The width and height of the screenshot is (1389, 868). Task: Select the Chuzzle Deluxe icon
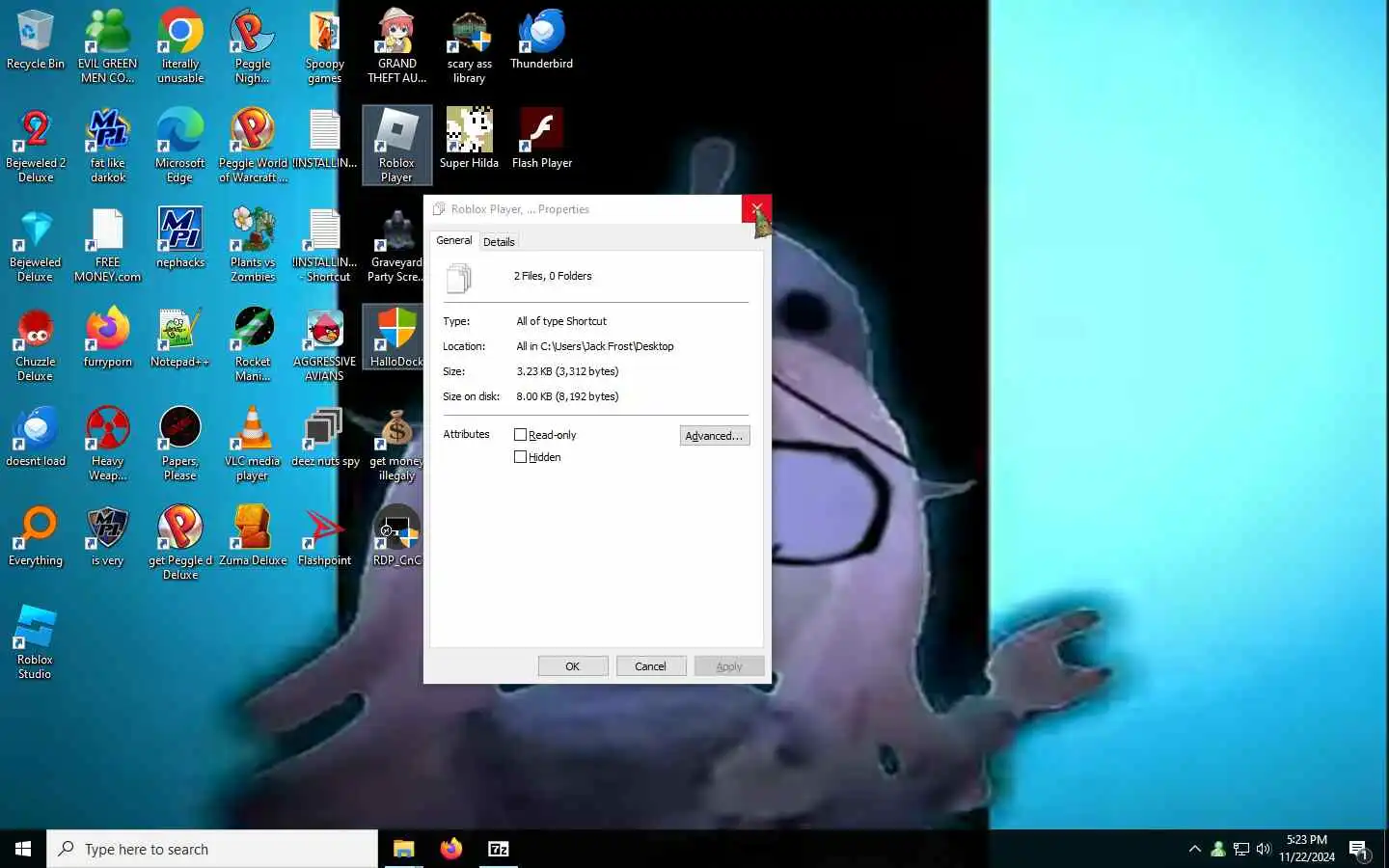35,344
